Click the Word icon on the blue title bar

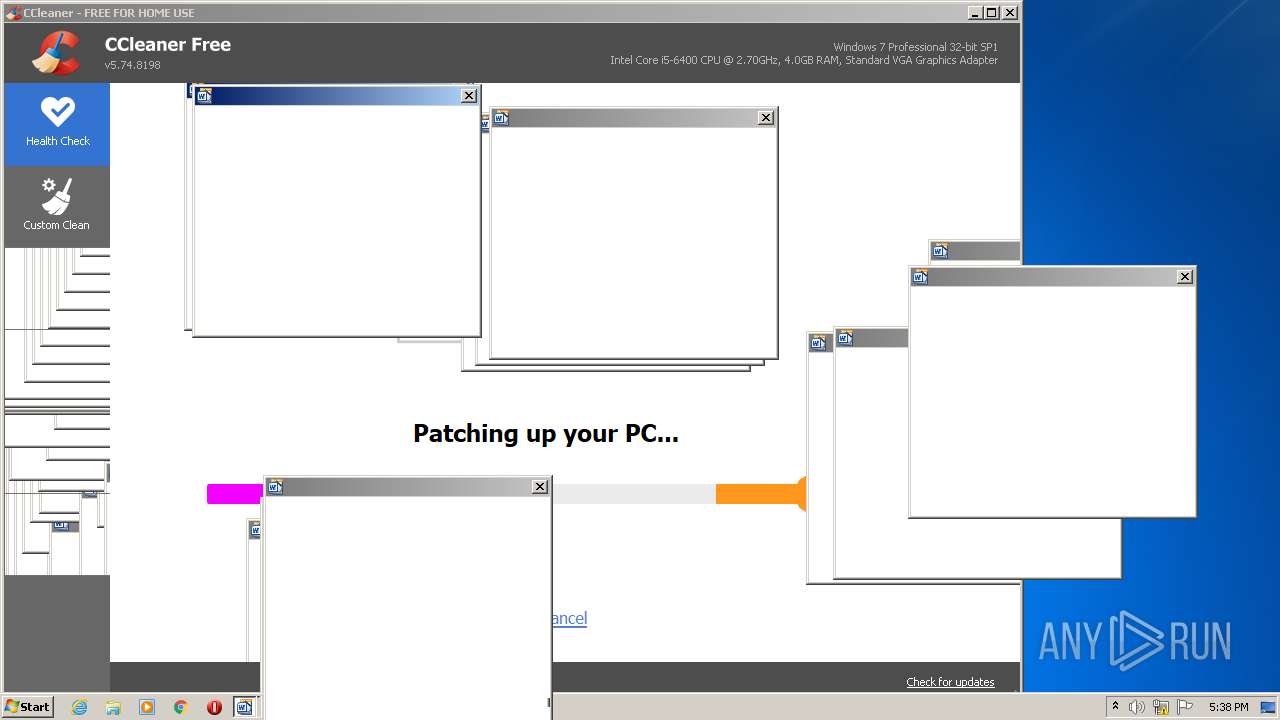point(205,96)
